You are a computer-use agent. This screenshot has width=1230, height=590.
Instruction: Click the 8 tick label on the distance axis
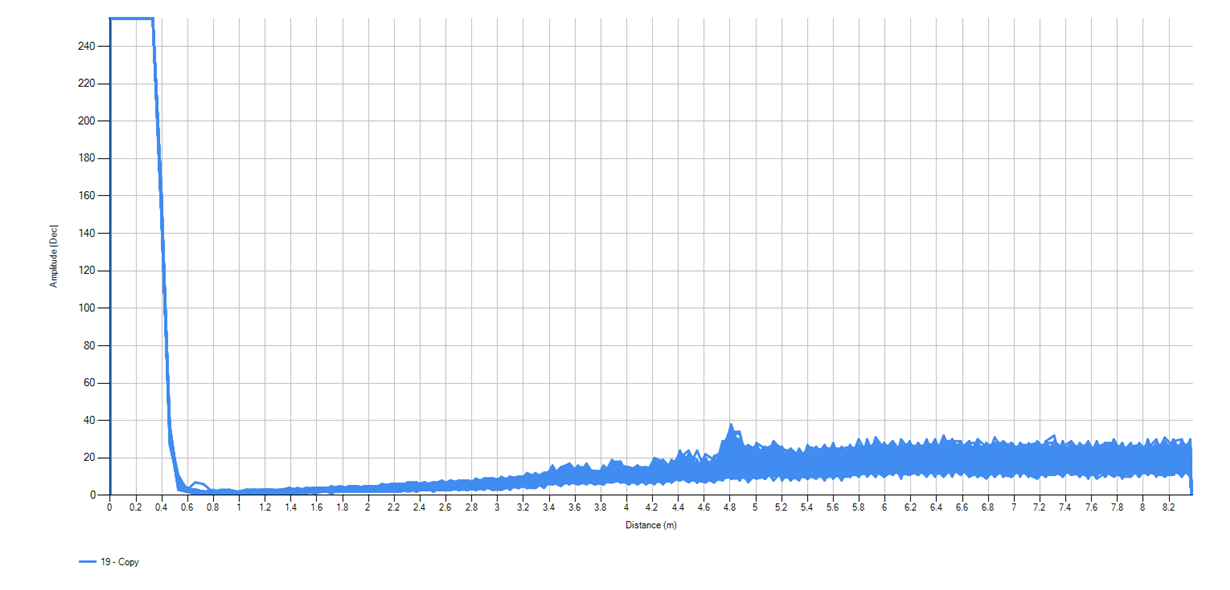(1143, 508)
